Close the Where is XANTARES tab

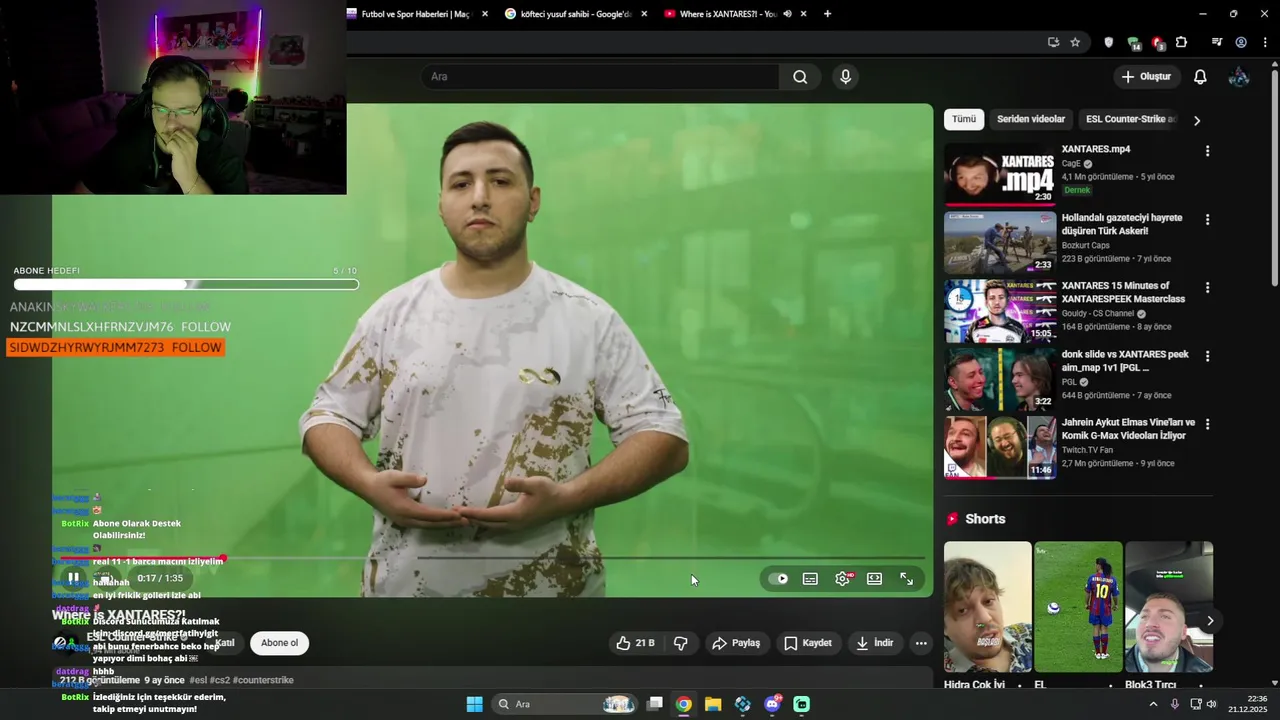(x=803, y=14)
